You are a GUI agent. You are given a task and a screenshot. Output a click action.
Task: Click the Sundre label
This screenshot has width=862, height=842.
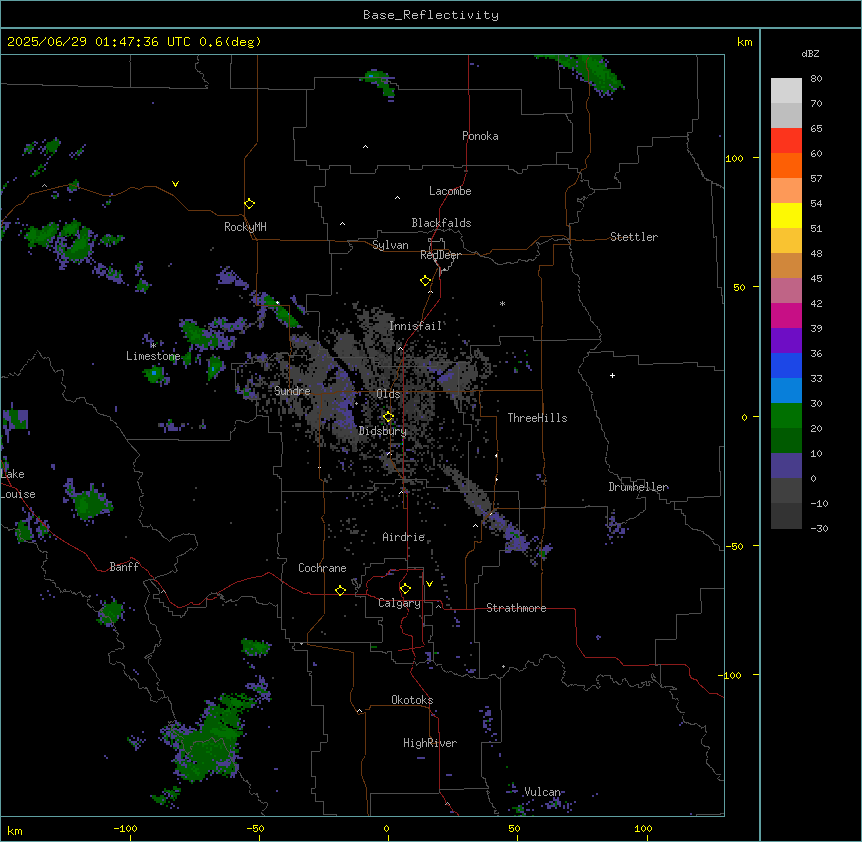[292, 391]
